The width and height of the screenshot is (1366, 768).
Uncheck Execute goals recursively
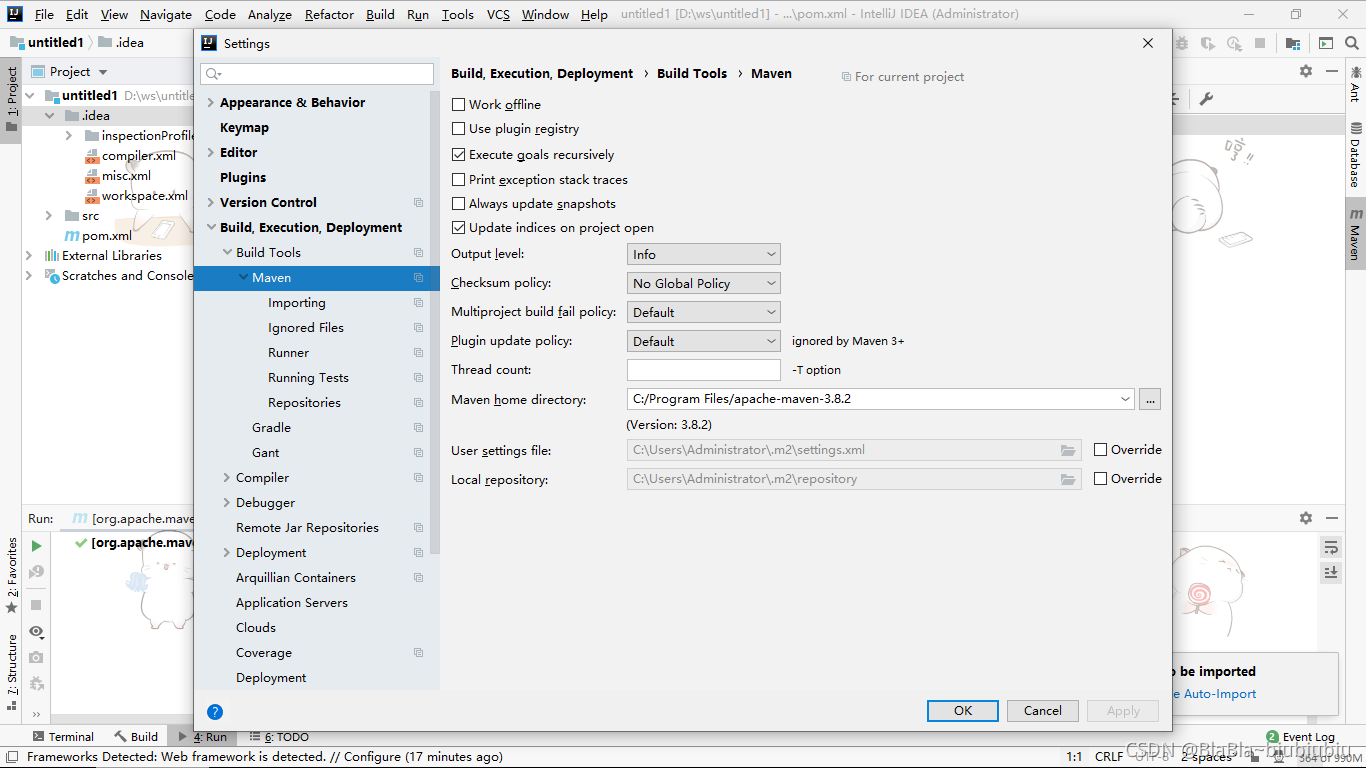tap(459, 155)
